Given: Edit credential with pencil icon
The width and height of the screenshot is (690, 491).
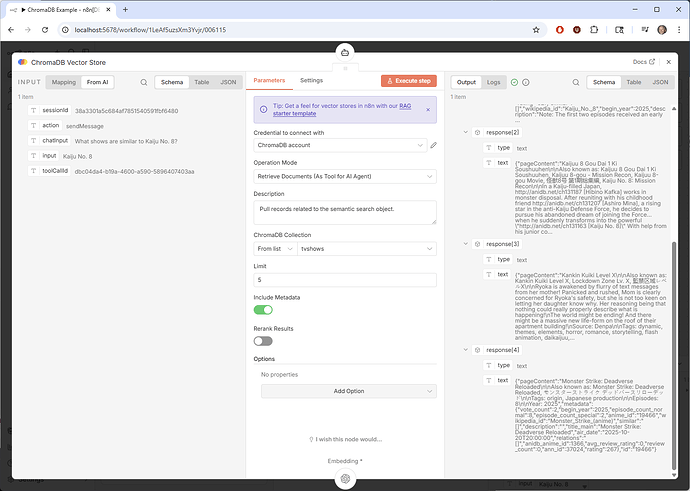Looking at the screenshot, I should tap(433, 145).
